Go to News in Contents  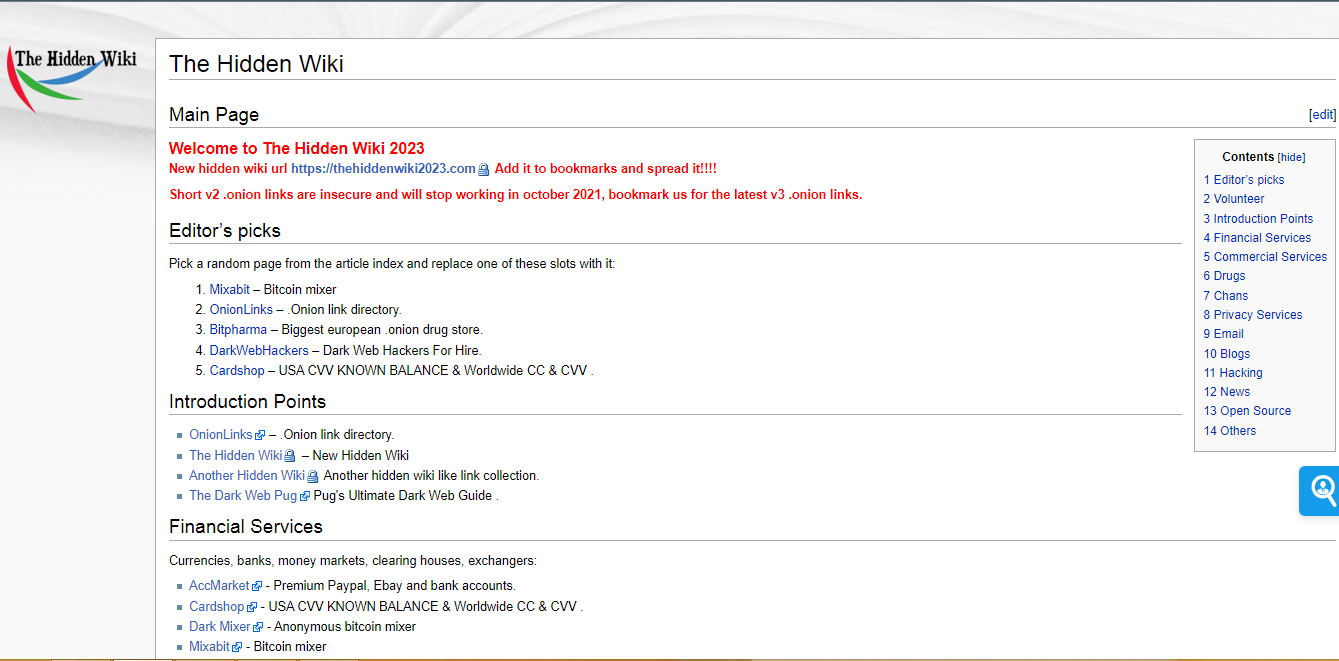click(1227, 392)
